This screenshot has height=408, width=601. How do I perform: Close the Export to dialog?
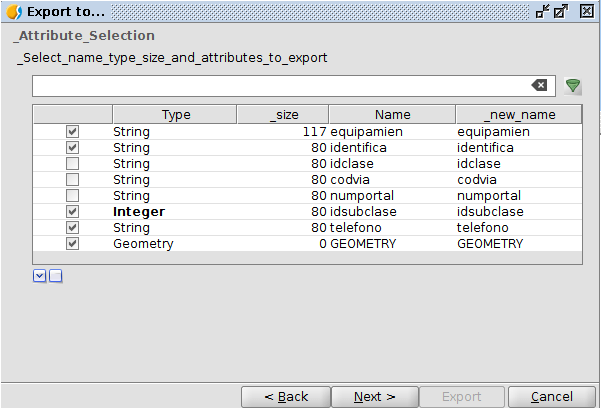pyautogui.click(x=582, y=11)
